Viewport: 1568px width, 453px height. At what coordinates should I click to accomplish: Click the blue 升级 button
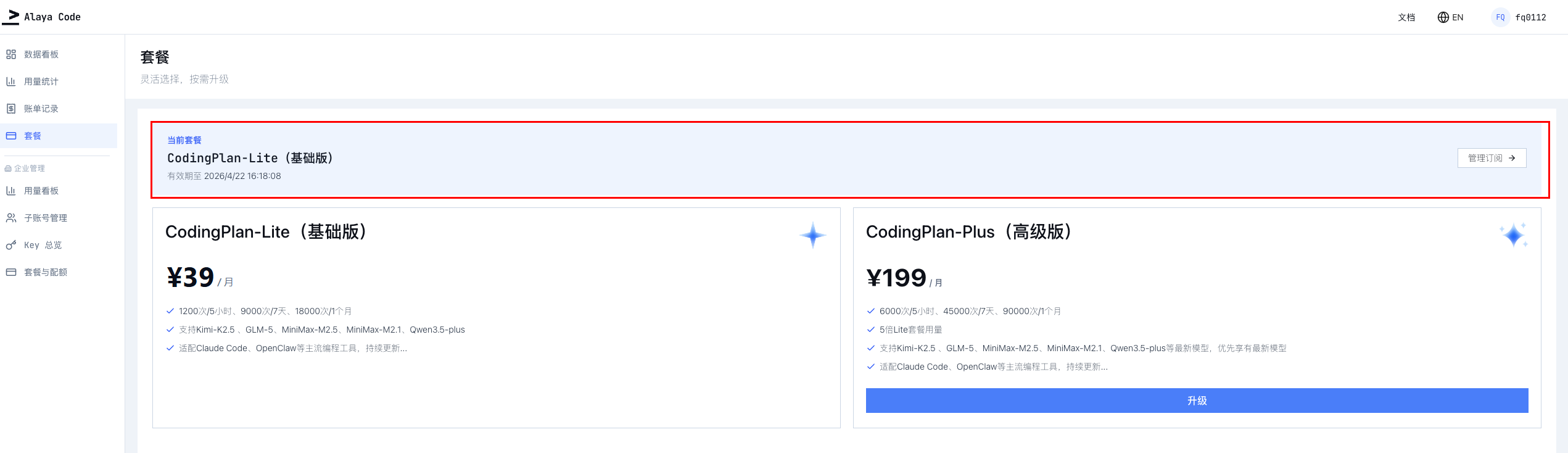coord(1197,401)
